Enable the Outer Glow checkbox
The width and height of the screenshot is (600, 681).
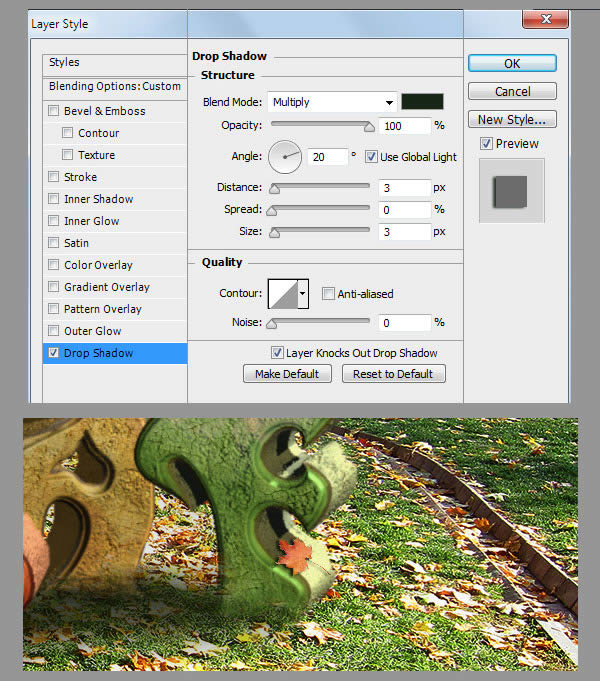click(x=53, y=331)
